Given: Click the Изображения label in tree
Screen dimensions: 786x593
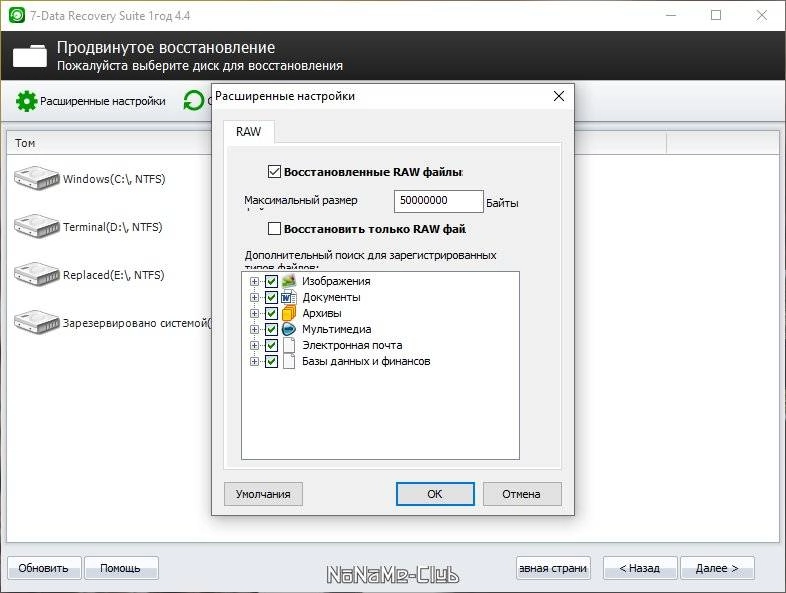Looking at the screenshot, I should click(x=336, y=281).
